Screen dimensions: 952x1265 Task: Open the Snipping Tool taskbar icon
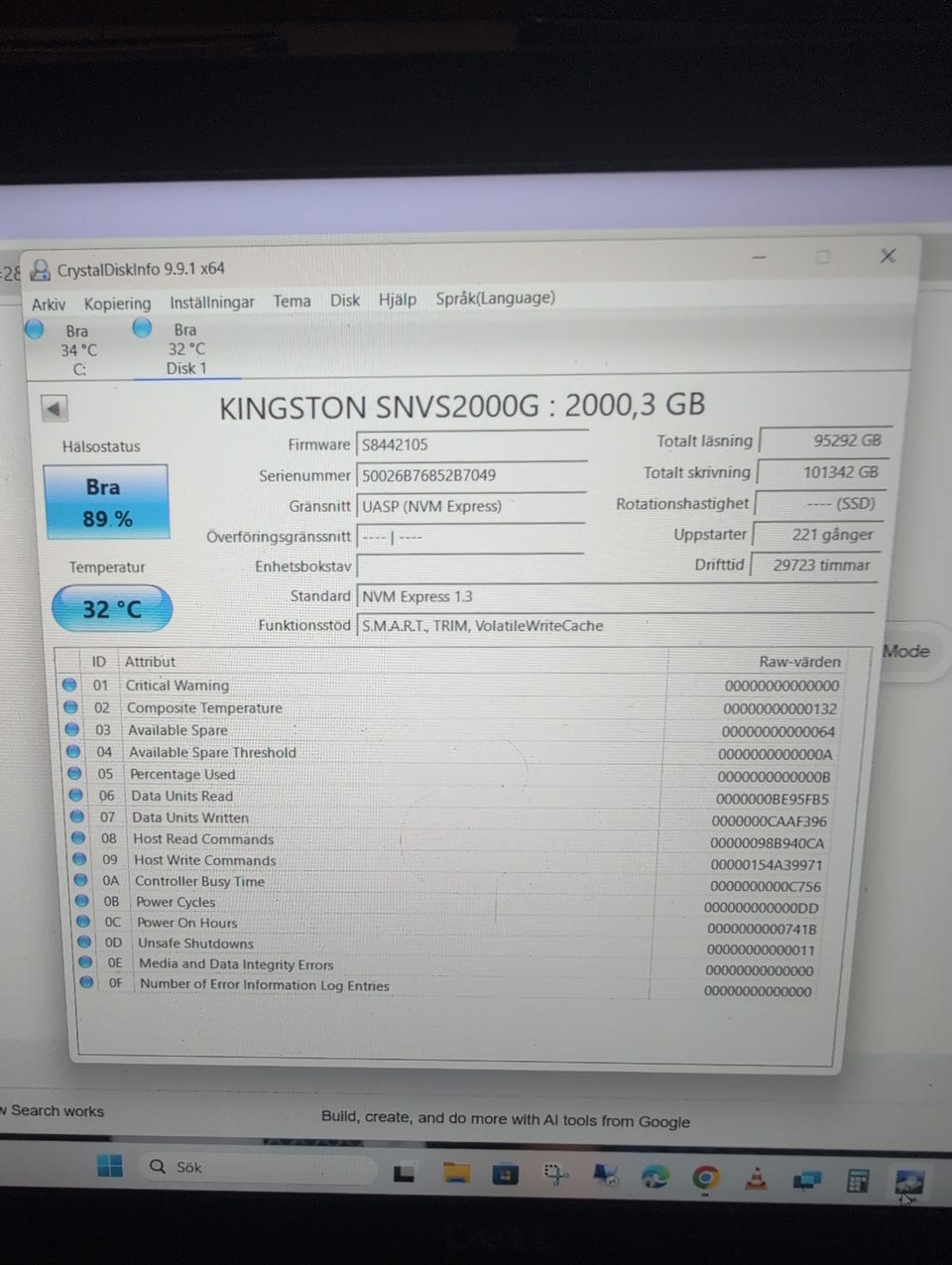point(556,1176)
